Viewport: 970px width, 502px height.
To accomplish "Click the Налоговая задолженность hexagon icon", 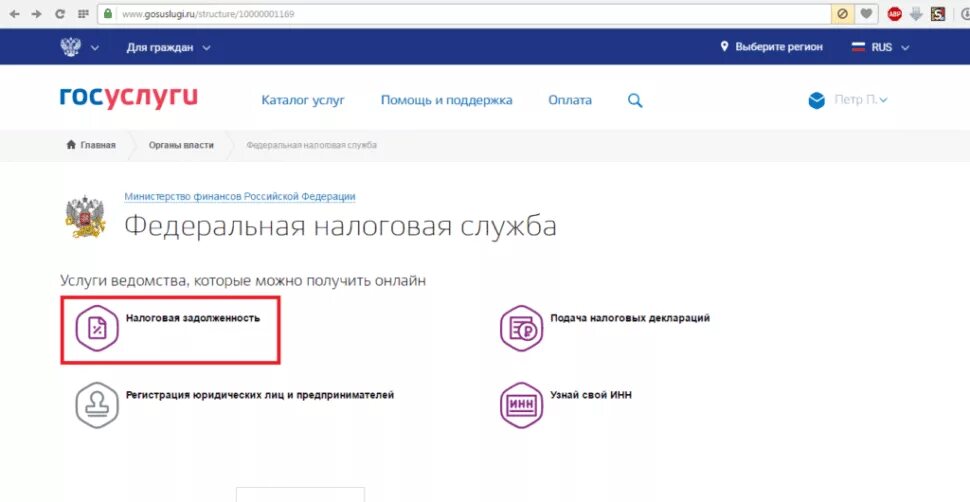I will [97, 329].
